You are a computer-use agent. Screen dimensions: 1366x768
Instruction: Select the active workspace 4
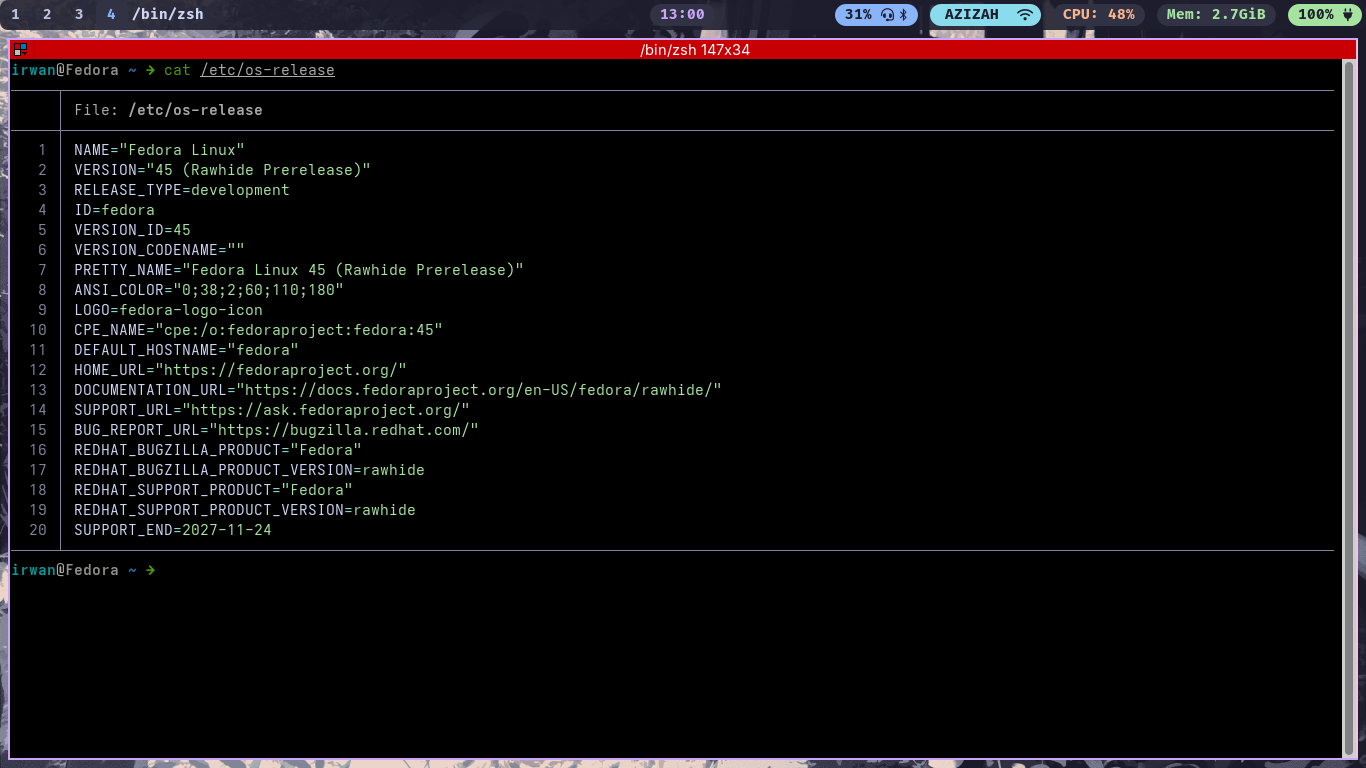[x=111, y=15]
